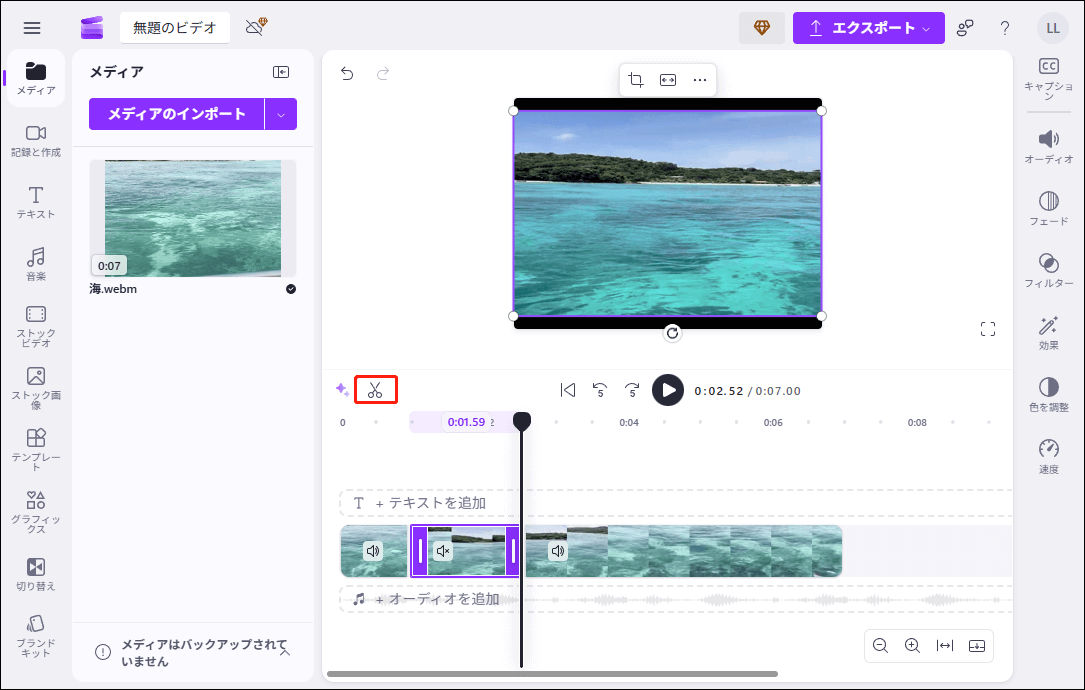Screen dimensions: 1085x690
Task: Open the crop tool above the preview
Action: click(637, 79)
